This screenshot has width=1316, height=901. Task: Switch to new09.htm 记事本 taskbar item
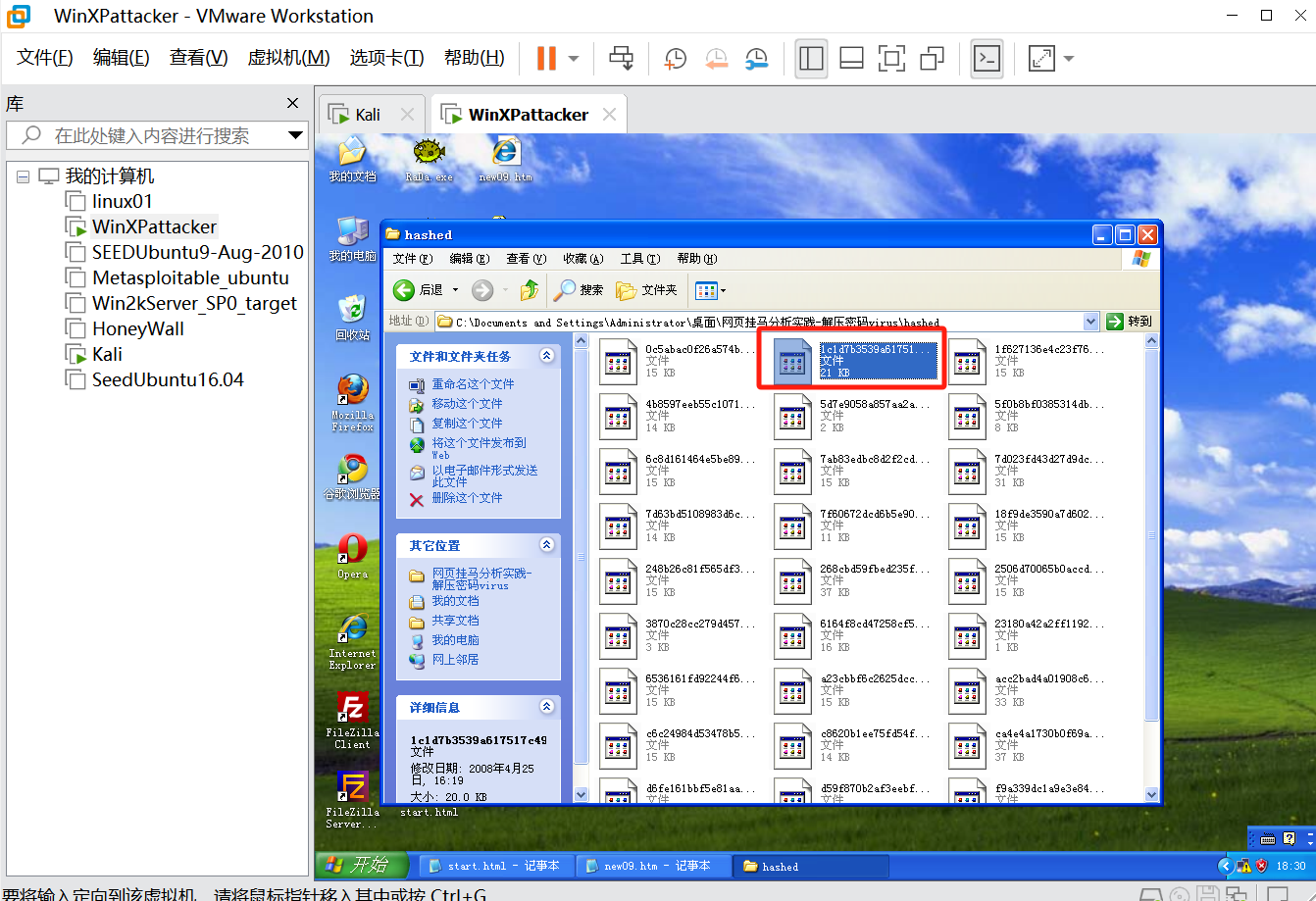654,866
